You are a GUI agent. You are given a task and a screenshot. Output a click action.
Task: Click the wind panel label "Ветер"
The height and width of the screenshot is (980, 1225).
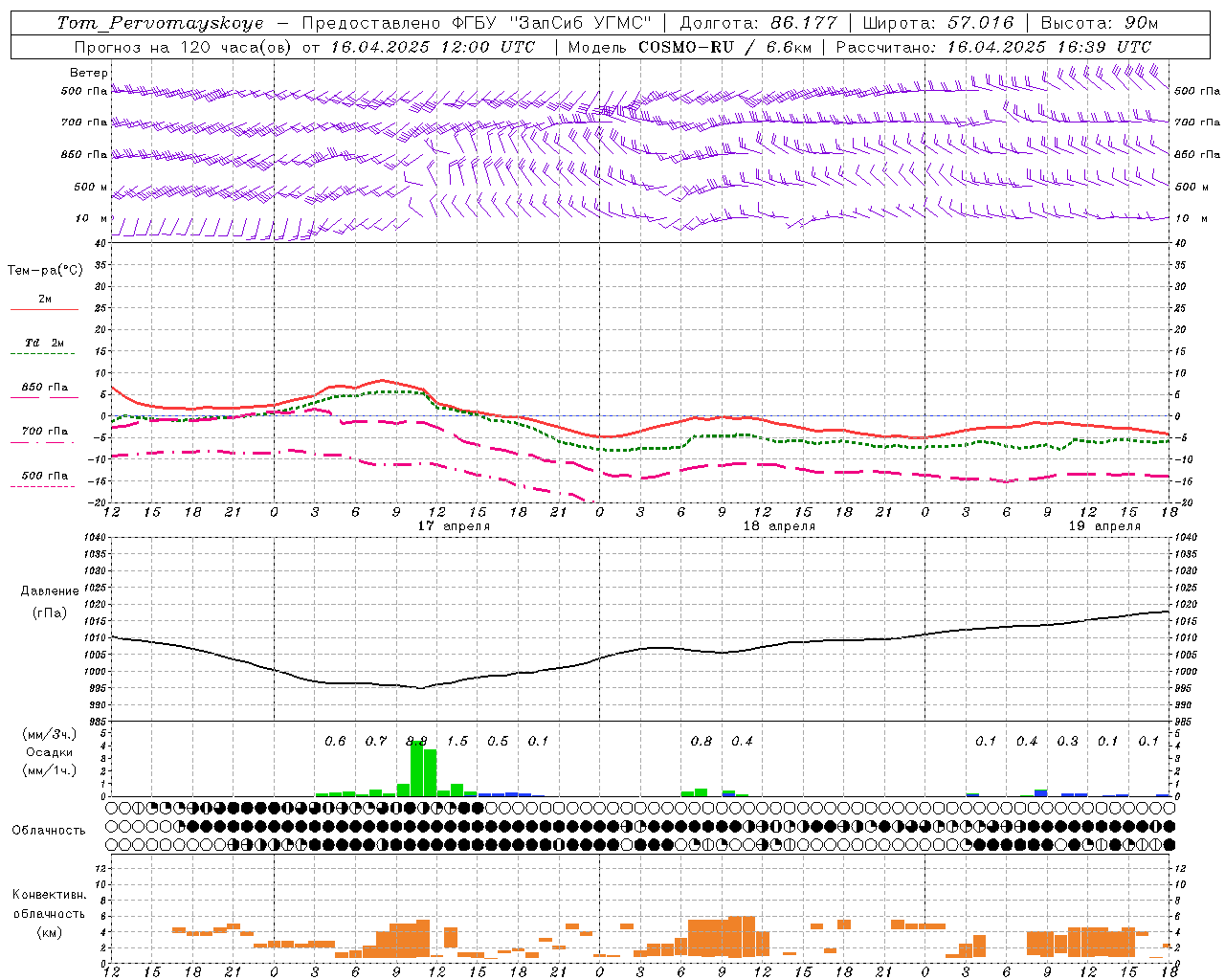click(89, 73)
